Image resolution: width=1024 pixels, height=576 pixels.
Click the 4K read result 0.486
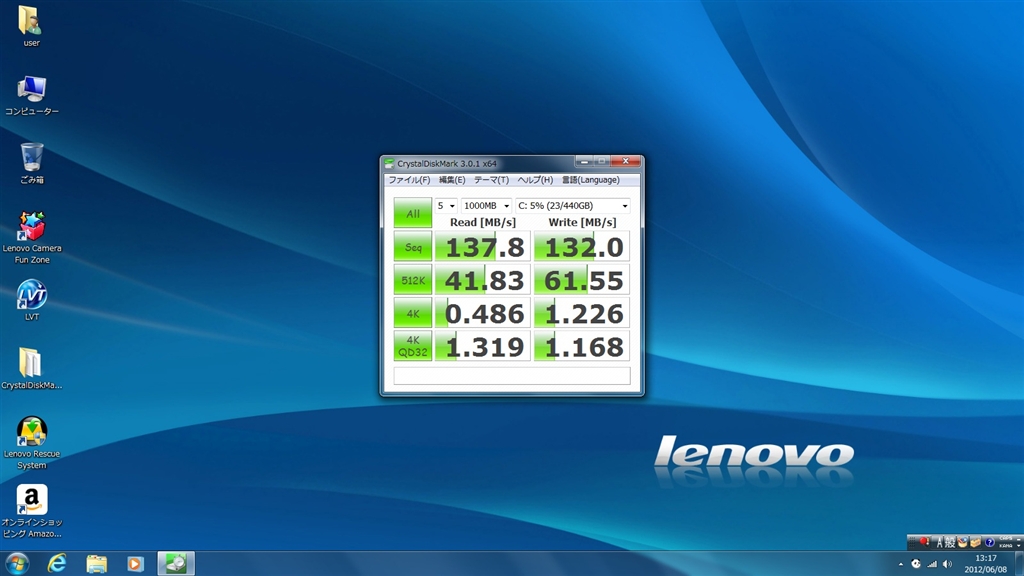(x=483, y=313)
